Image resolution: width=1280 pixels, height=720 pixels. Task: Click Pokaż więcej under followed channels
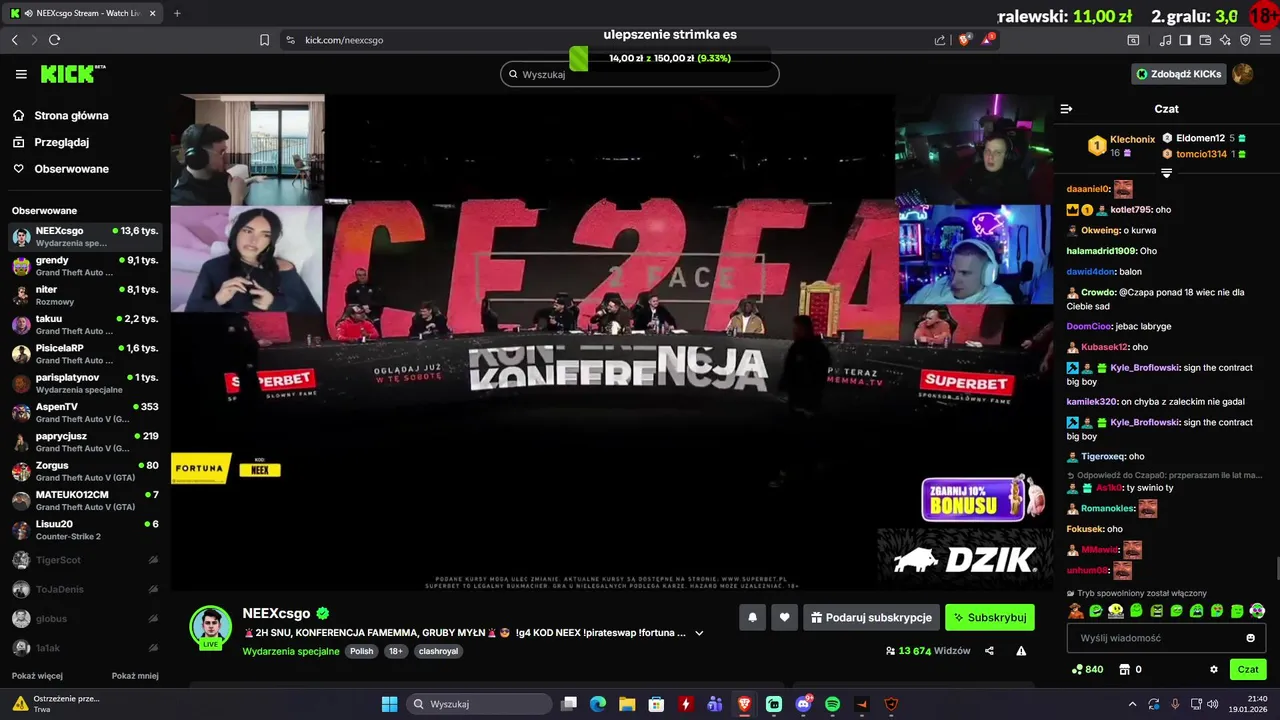pos(37,676)
